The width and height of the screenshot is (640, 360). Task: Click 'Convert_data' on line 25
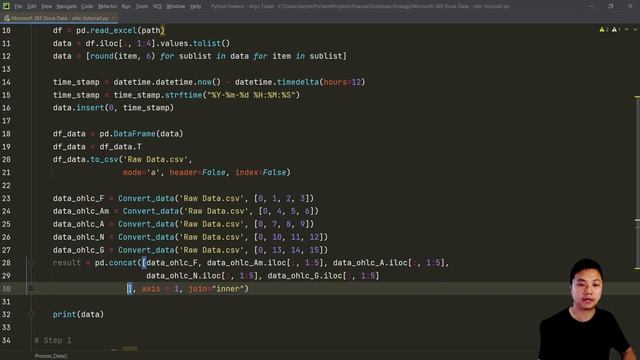pos(146,224)
